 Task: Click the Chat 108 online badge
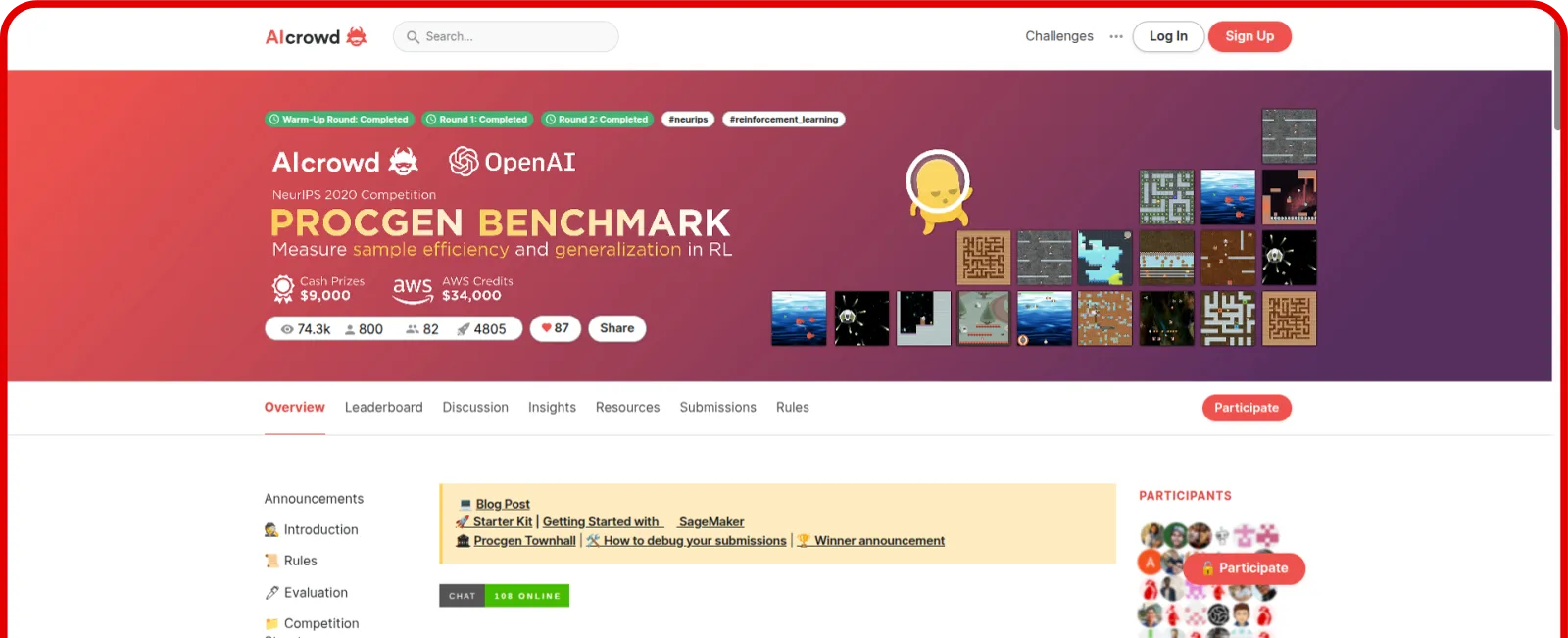504,596
